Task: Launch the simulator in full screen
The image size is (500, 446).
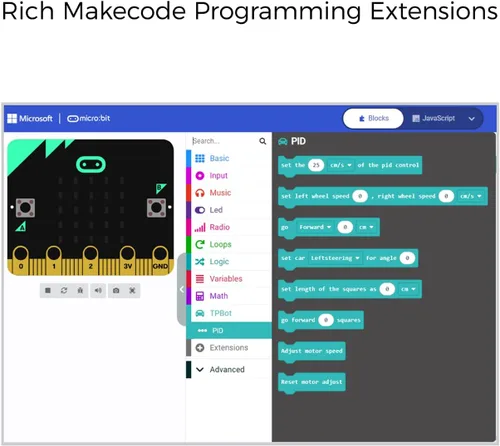Action: [x=132, y=290]
